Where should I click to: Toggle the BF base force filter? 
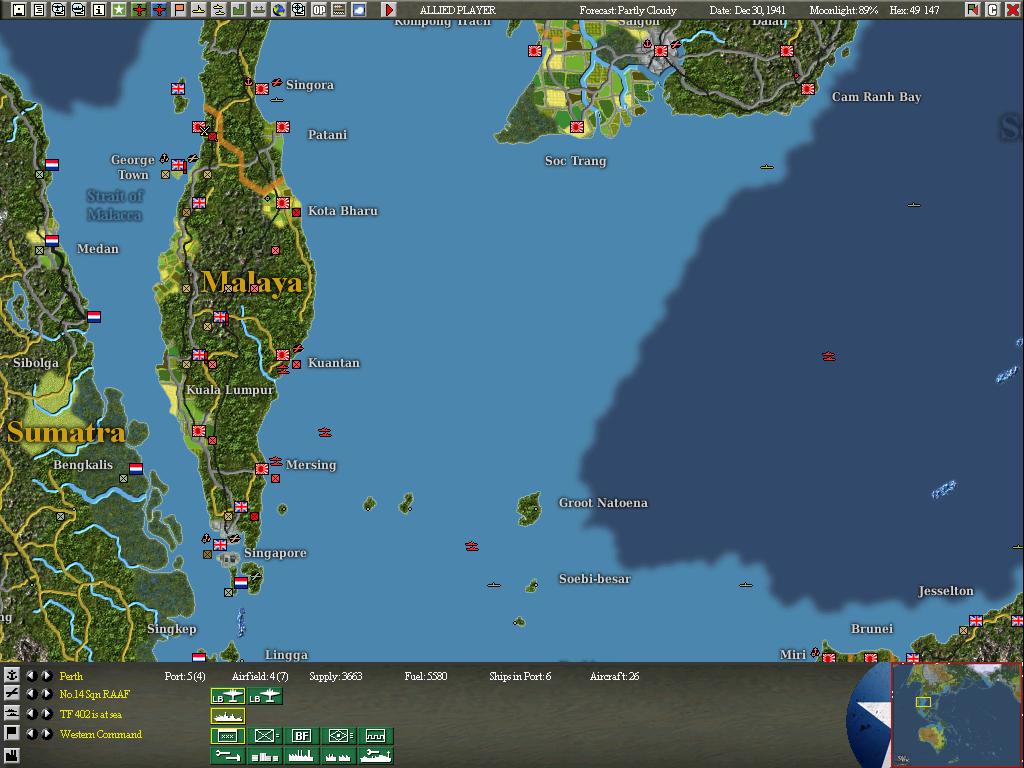tap(301, 736)
